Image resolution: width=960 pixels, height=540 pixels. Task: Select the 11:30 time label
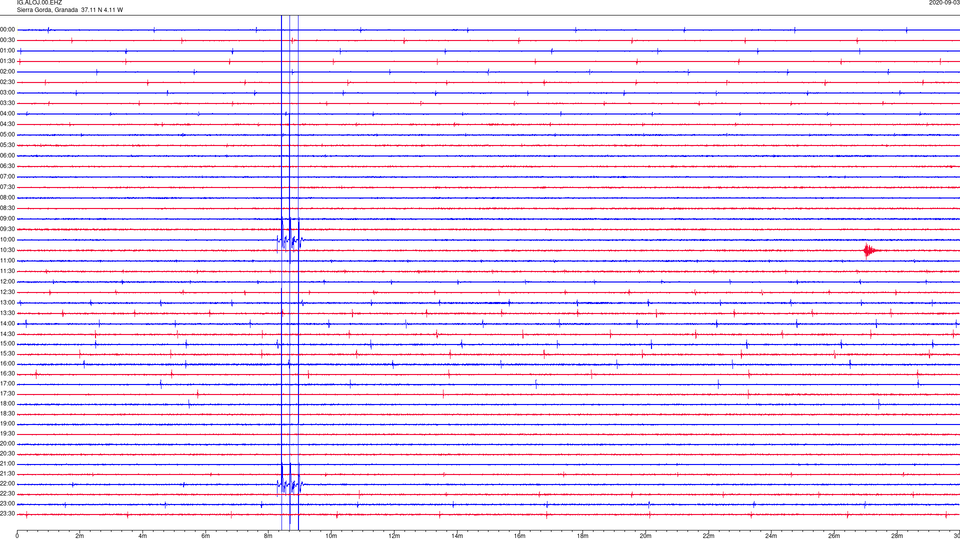click(x=8, y=271)
